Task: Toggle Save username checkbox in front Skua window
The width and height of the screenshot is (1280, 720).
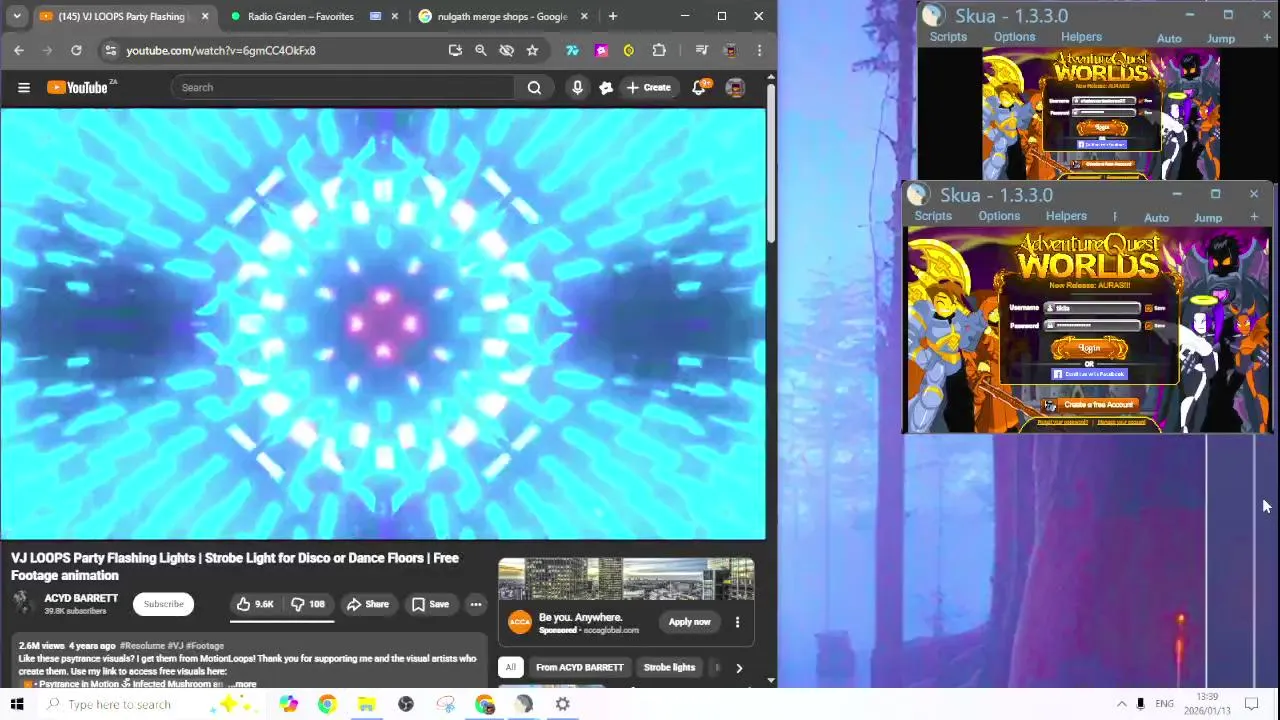Action: pos(1148,309)
